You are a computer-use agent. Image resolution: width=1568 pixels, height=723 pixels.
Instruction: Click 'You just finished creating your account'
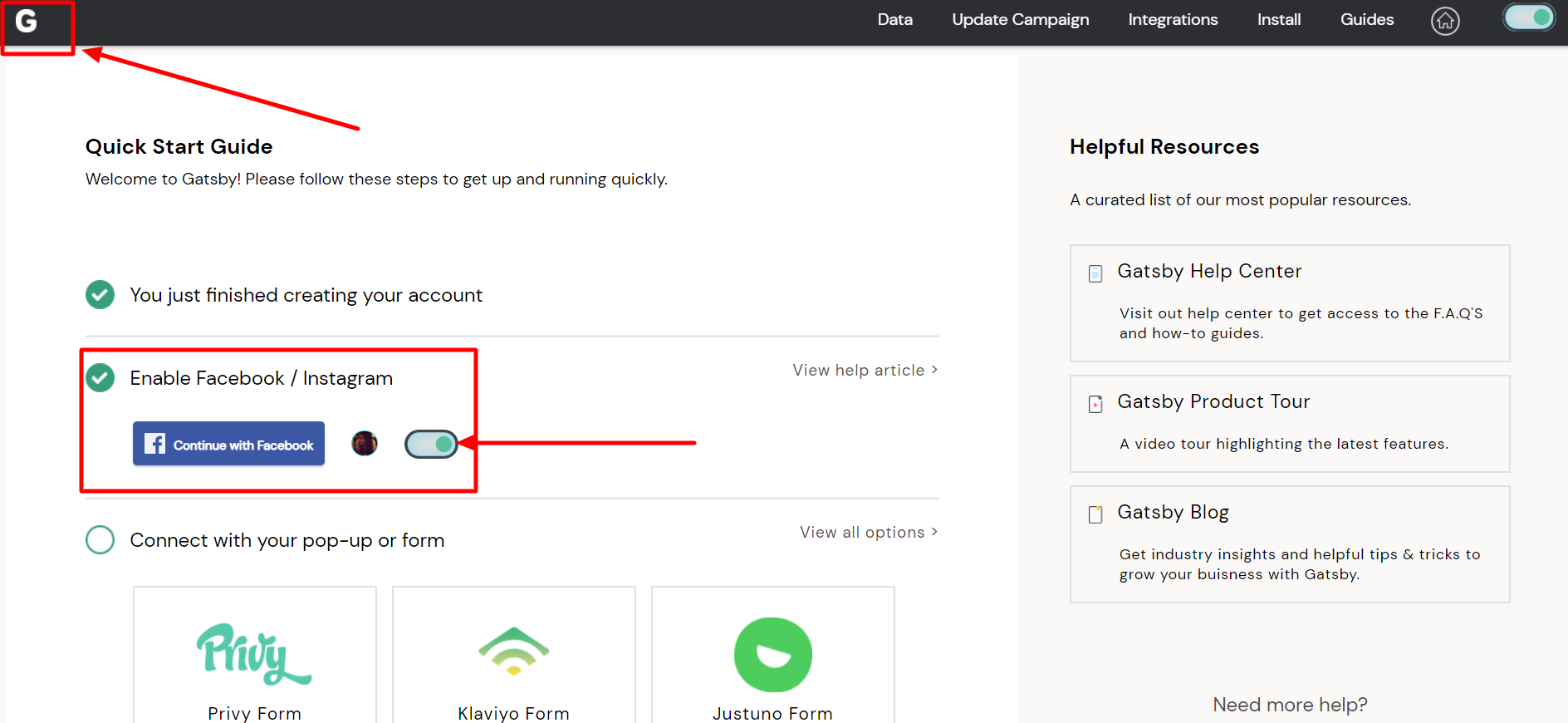click(306, 295)
